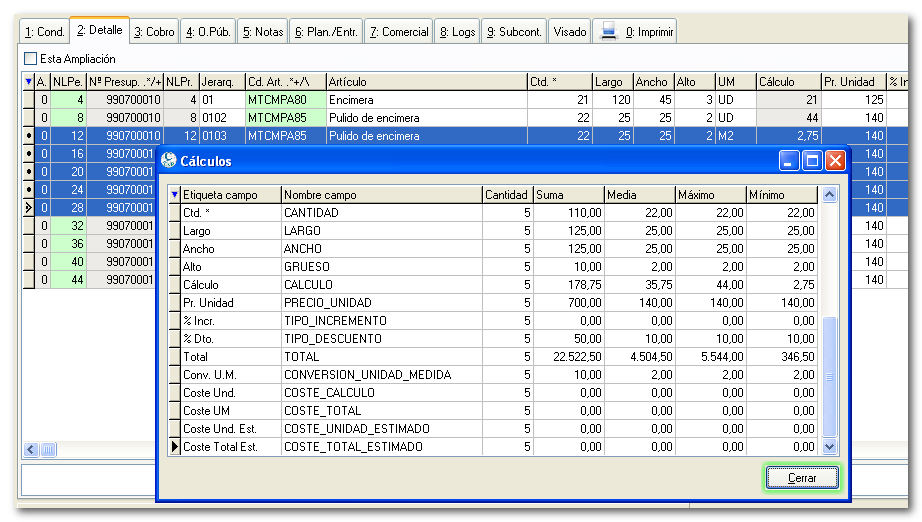
Task: Click the row selector for the Total row
Action: coord(174,357)
